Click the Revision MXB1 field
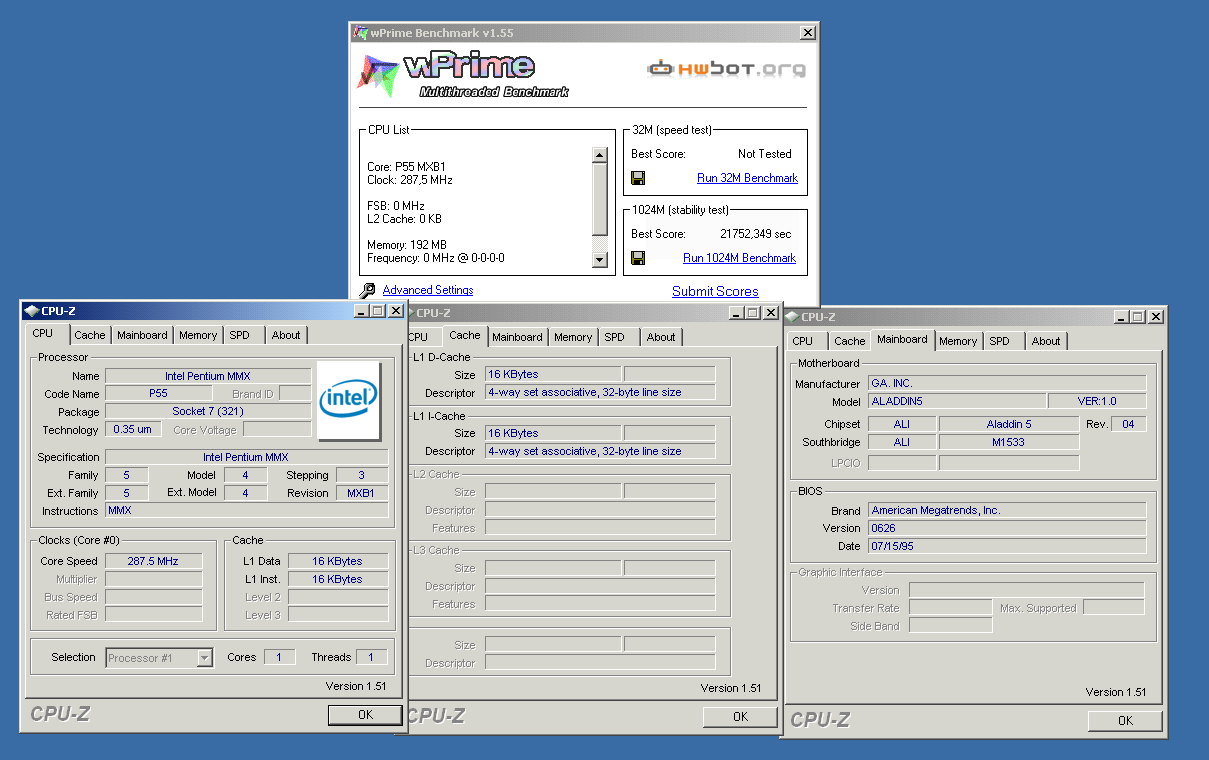This screenshot has width=1209, height=760. point(362,493)
